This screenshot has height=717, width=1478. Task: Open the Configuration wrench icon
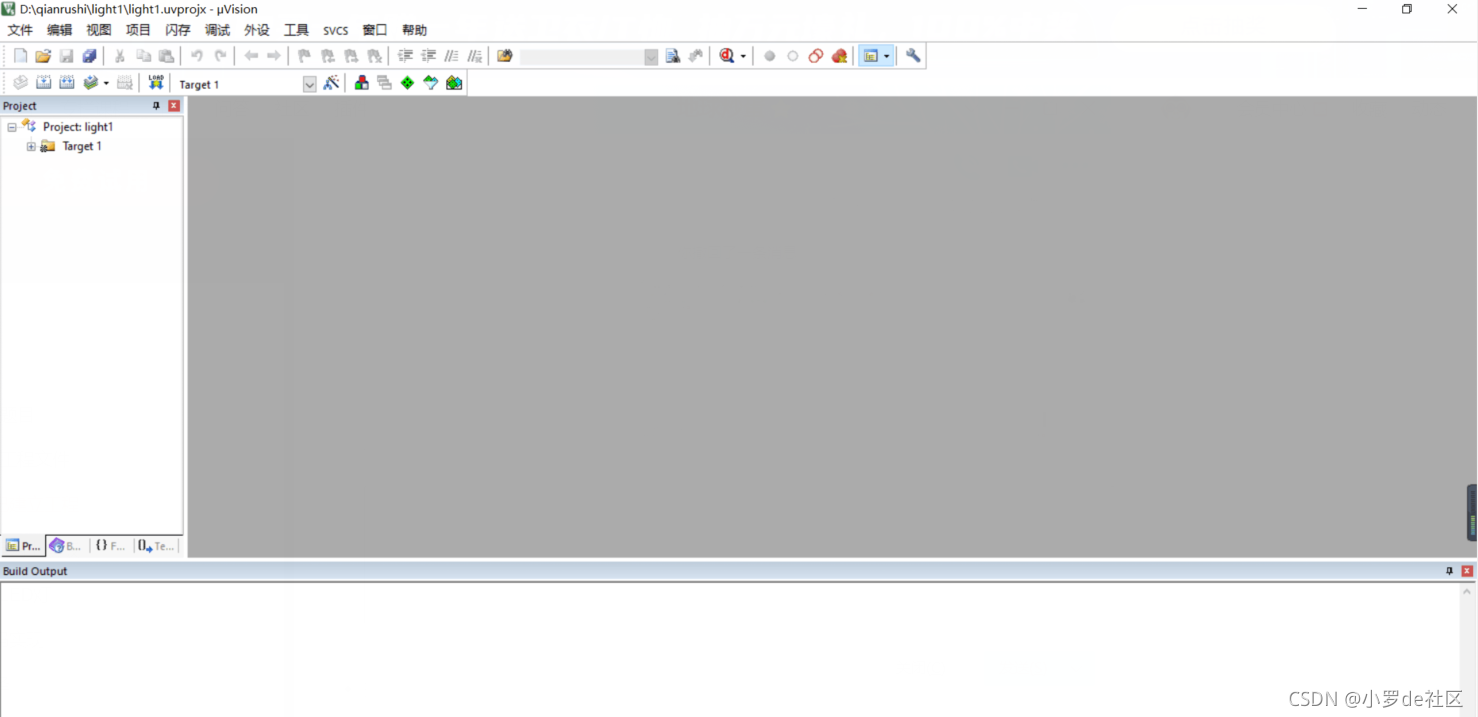point(913,56)
